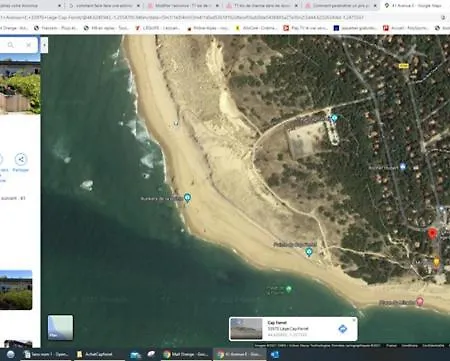Switch map layer using Plan thumbnail
This screenshot has height=361, width=450.
(x=60, y=327)
